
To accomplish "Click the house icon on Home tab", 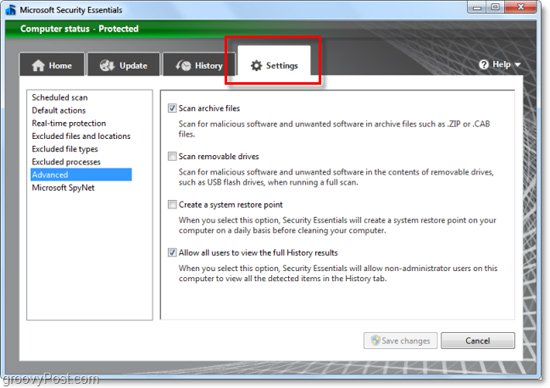I will (x=38, y=65).
